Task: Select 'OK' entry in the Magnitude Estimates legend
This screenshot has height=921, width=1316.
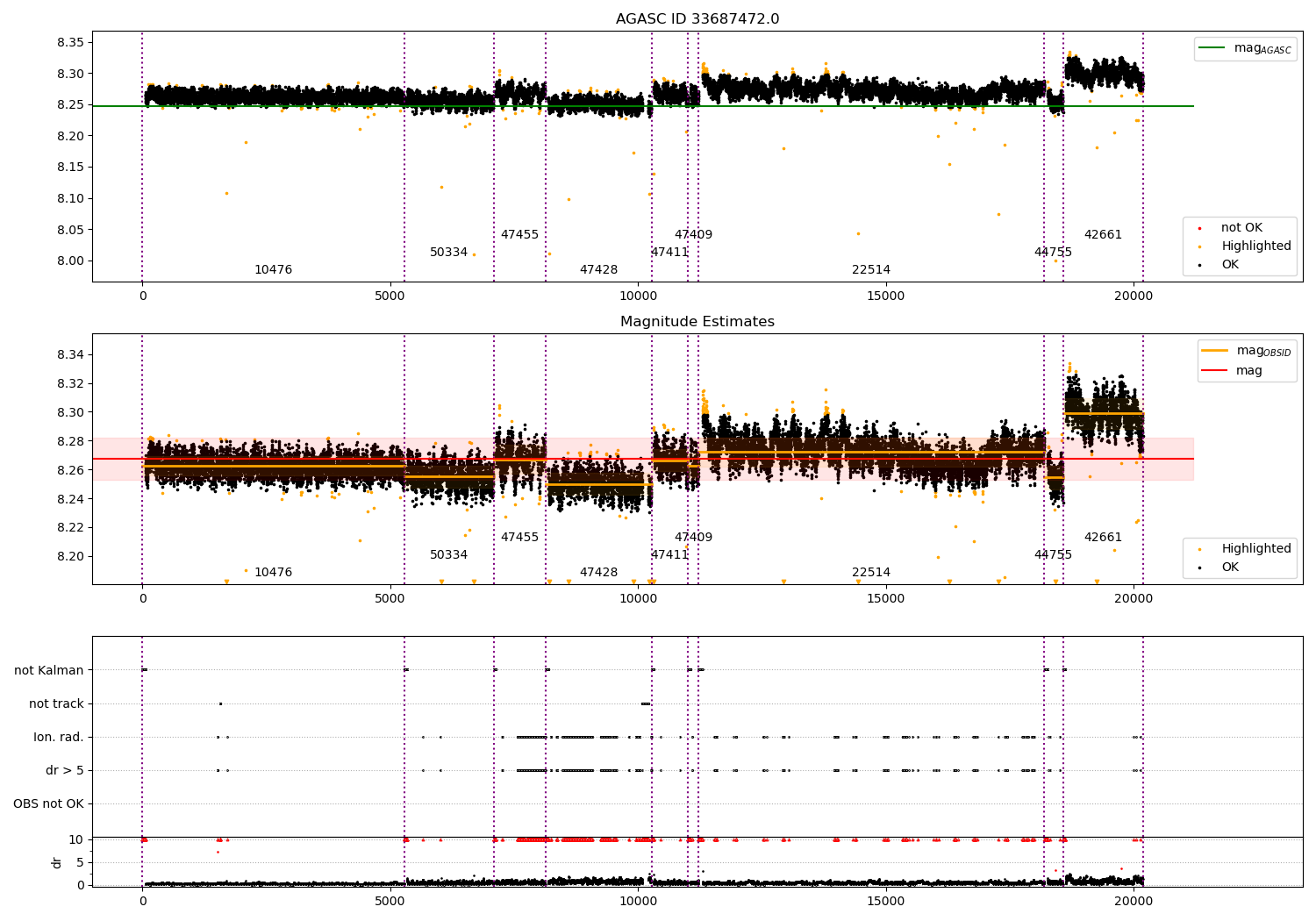Action: (x=1230, y=568)
